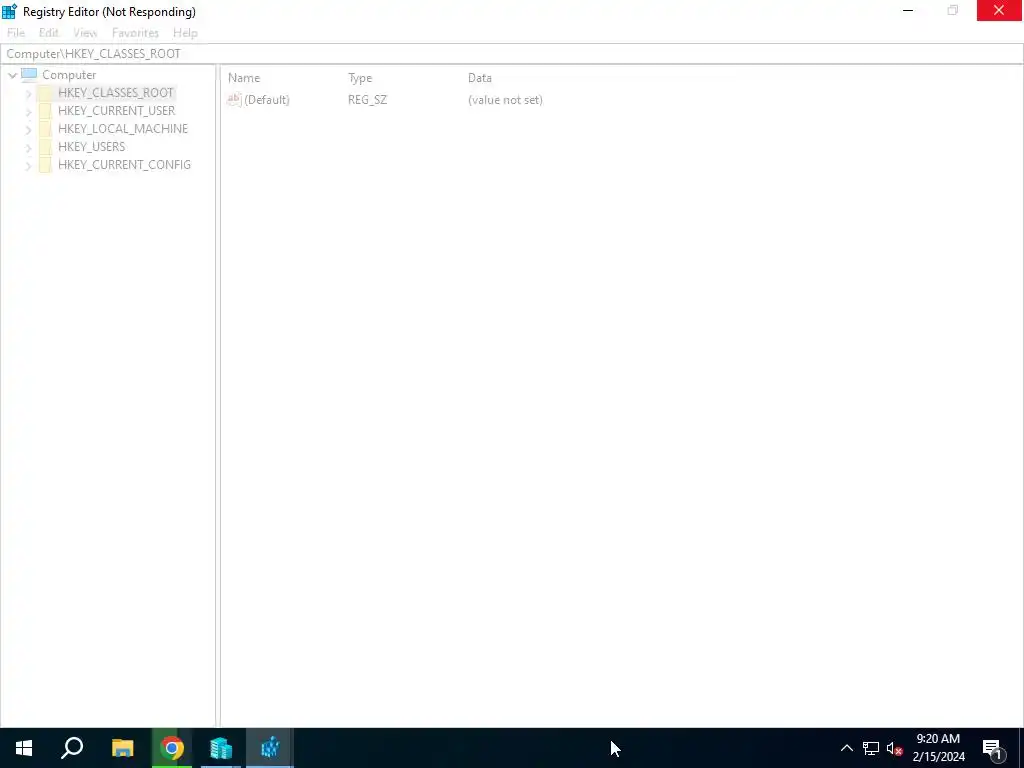Open the clock and date flyout

pos(938,748)
